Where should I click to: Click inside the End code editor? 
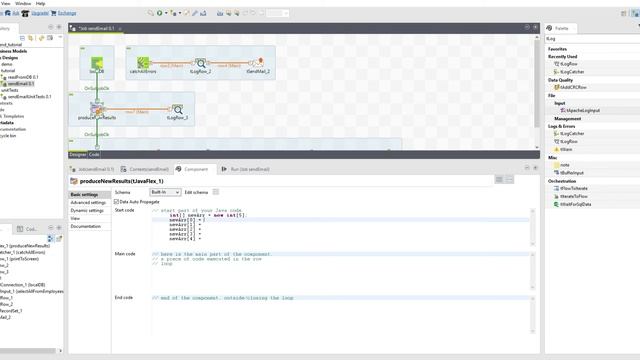click(341, 314)
